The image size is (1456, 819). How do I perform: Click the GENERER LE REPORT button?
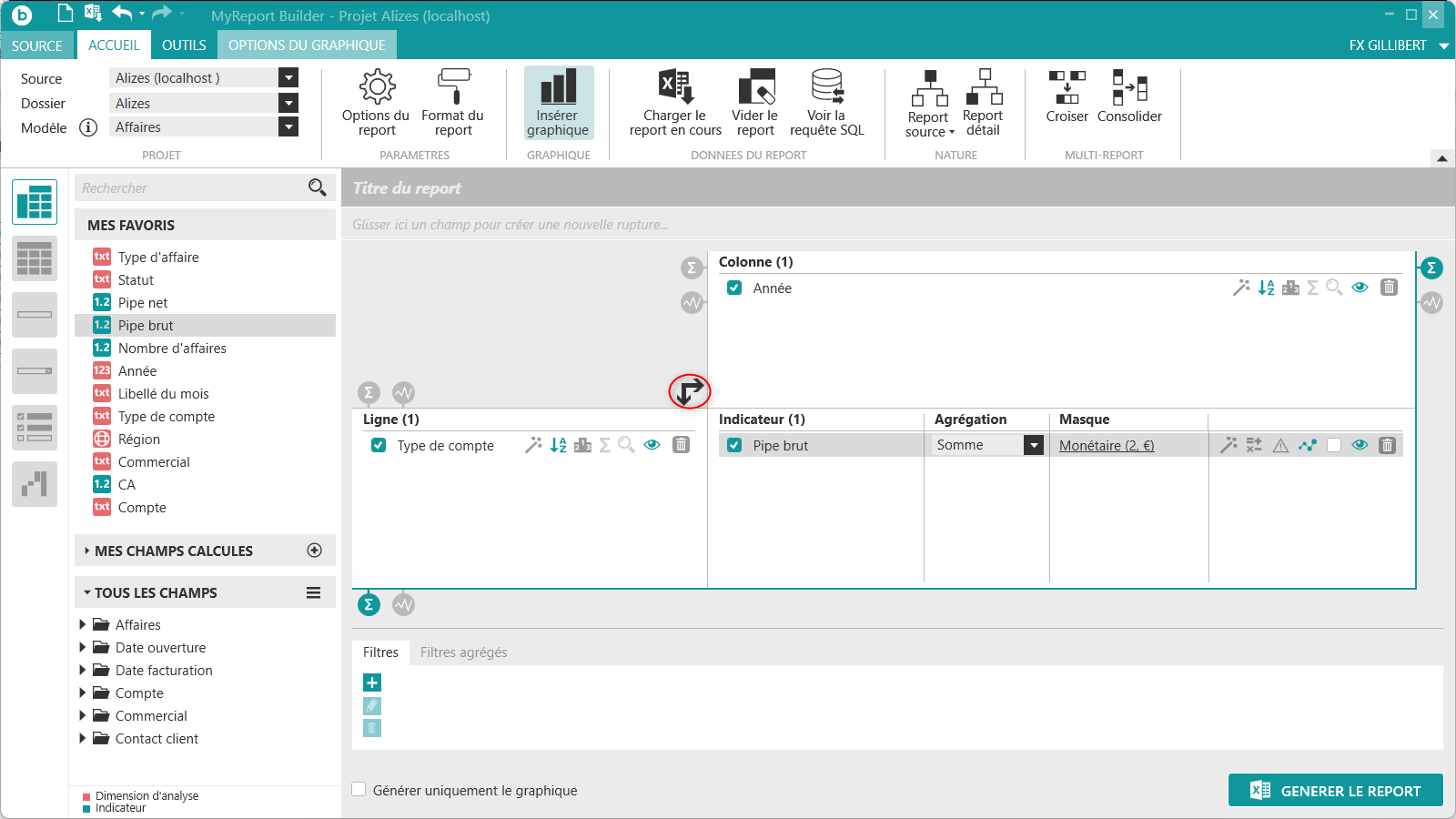(x=1335, y=791)
